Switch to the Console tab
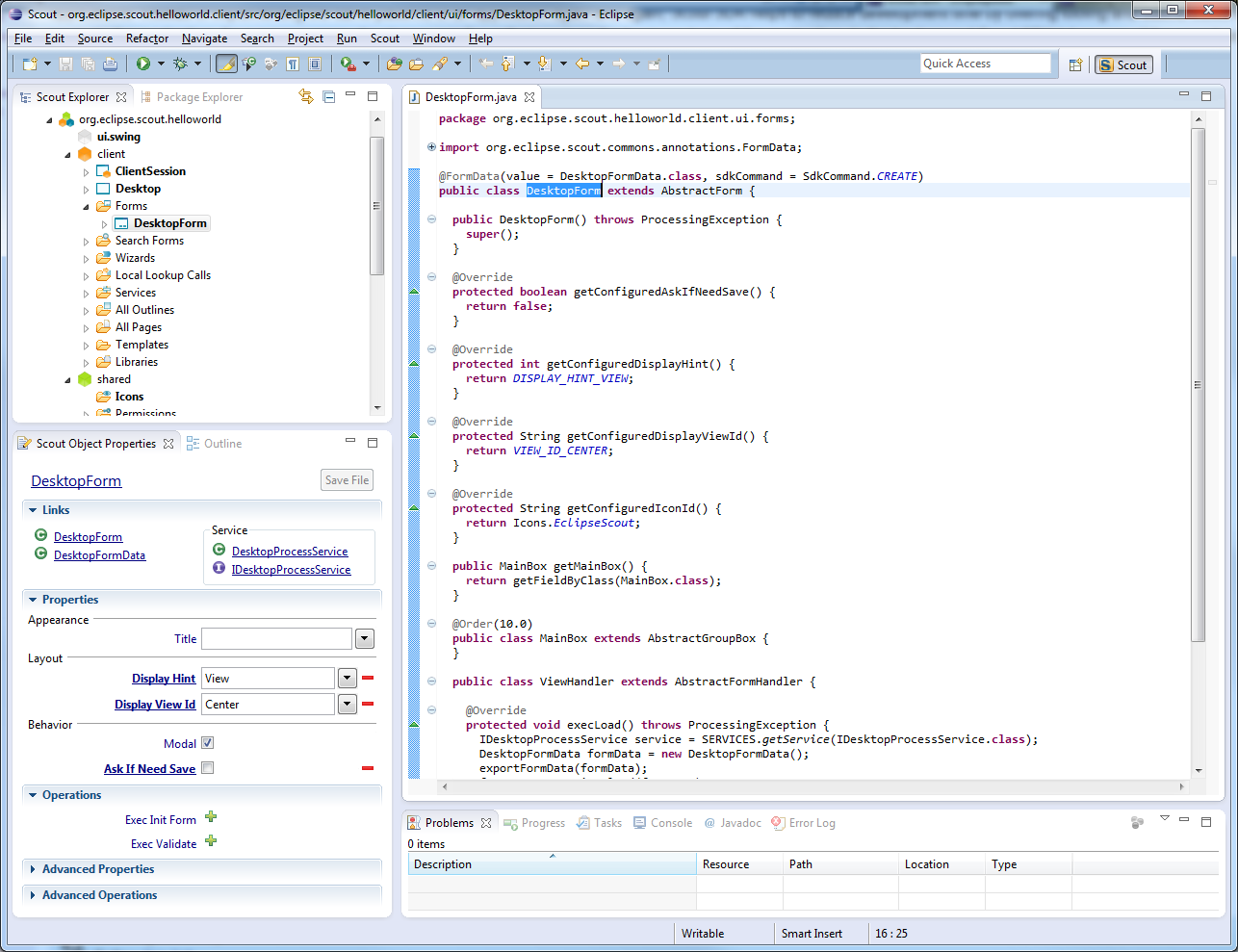 [662, 823]
